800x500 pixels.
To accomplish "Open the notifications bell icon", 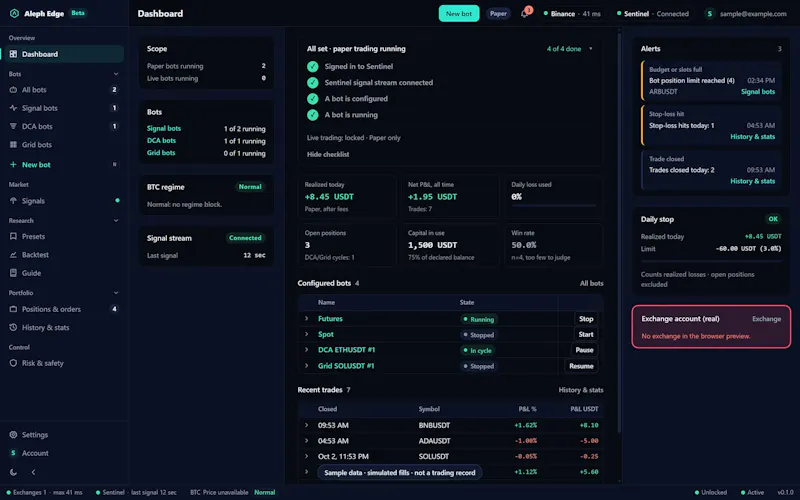I will coord(524,14).
